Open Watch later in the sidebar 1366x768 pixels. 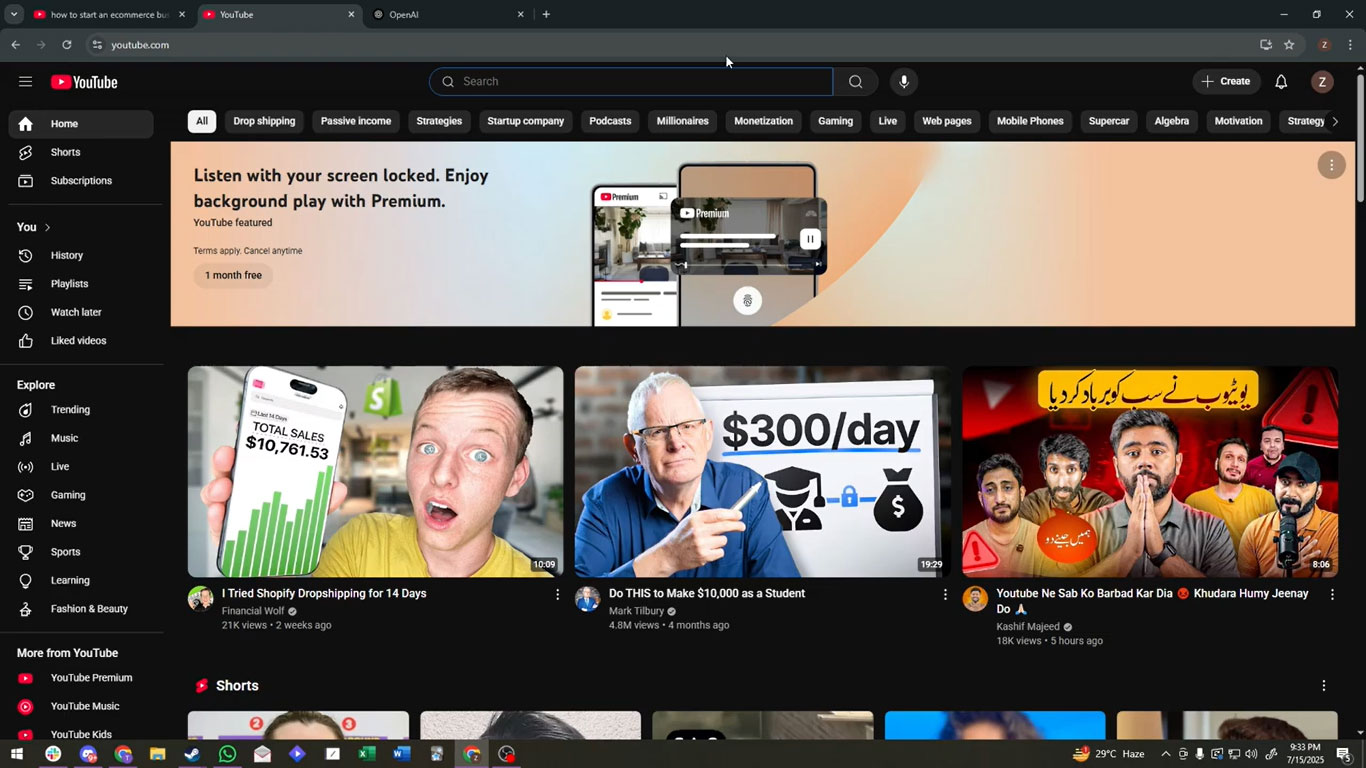[x=81, y=312]
